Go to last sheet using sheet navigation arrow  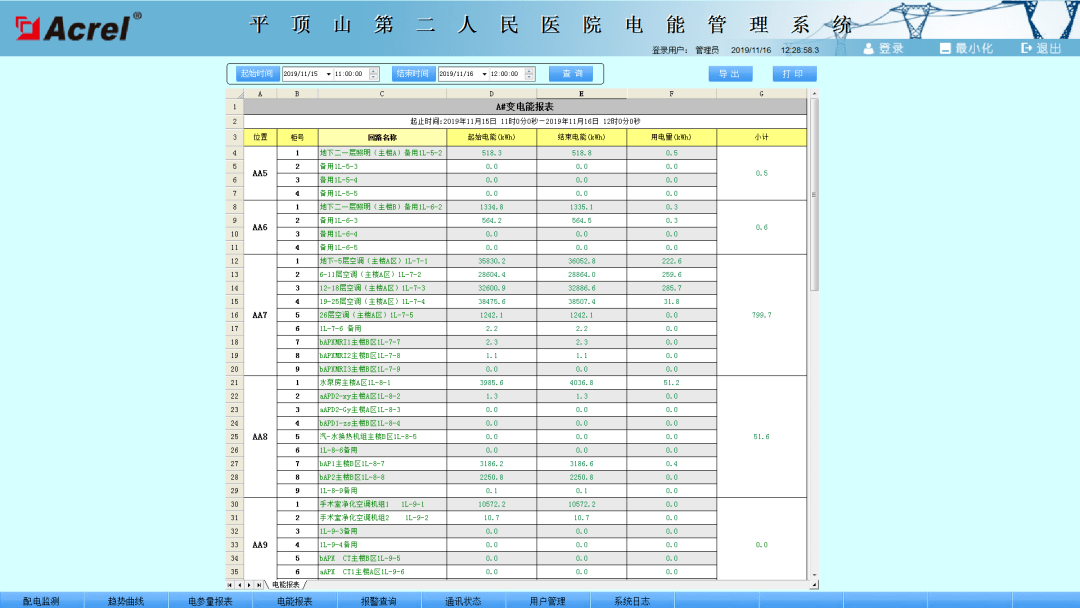pos(259,584)
